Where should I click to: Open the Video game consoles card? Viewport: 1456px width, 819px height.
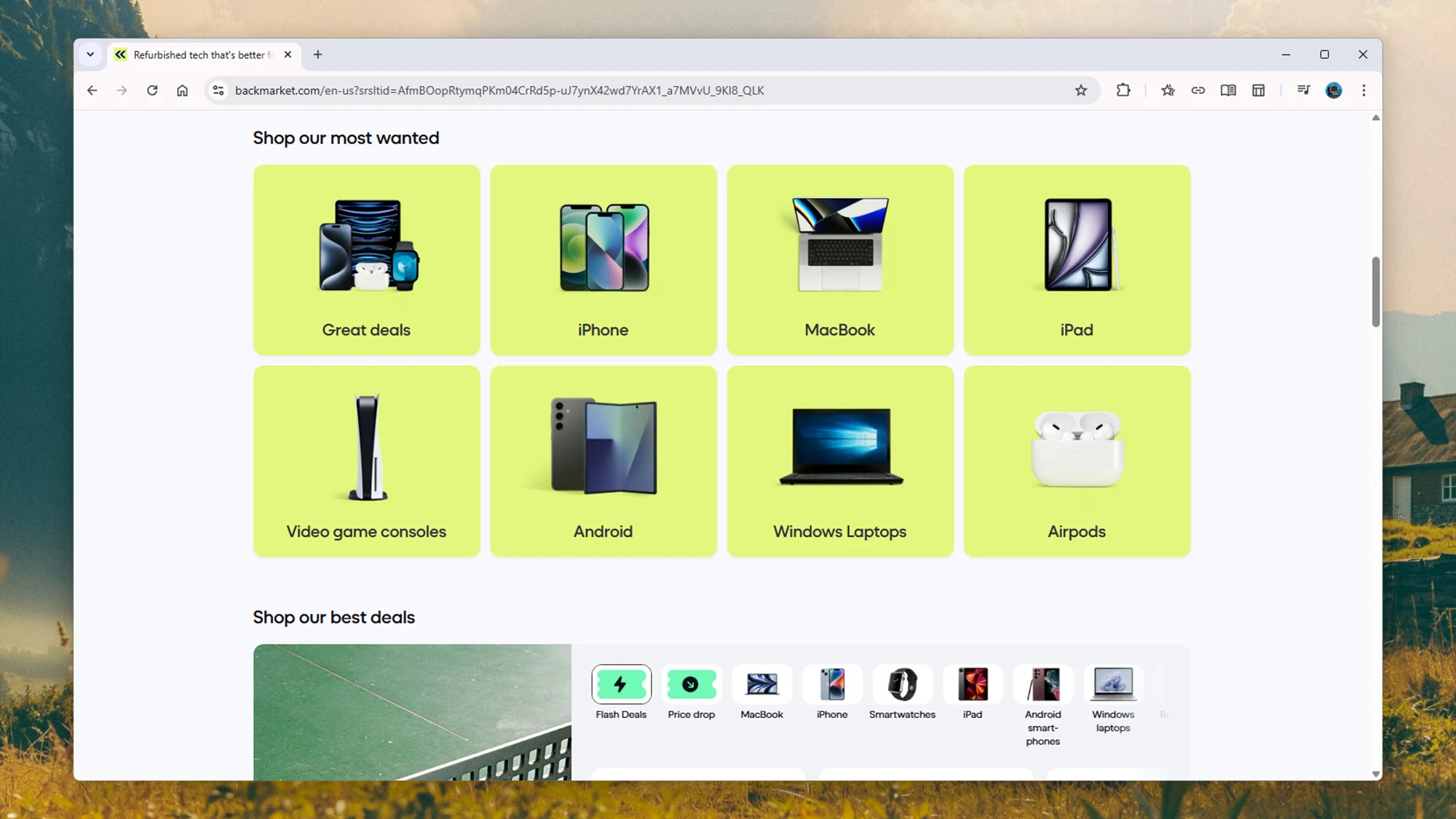(367, 462)
